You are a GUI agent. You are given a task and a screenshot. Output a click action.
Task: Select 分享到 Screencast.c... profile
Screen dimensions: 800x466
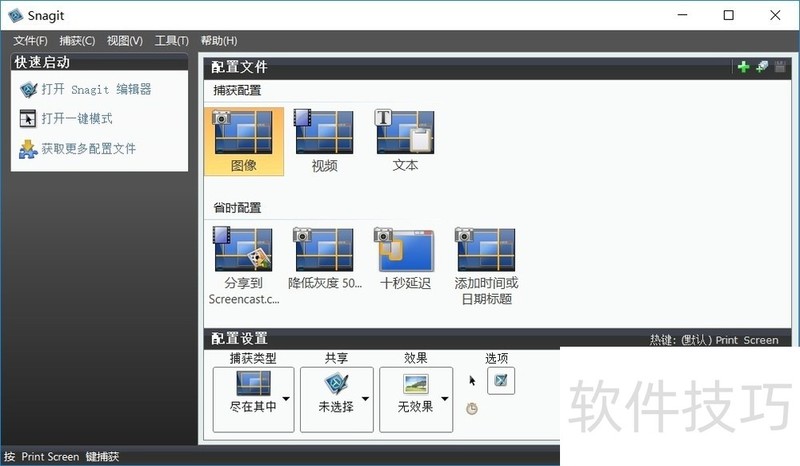[244, 266]
